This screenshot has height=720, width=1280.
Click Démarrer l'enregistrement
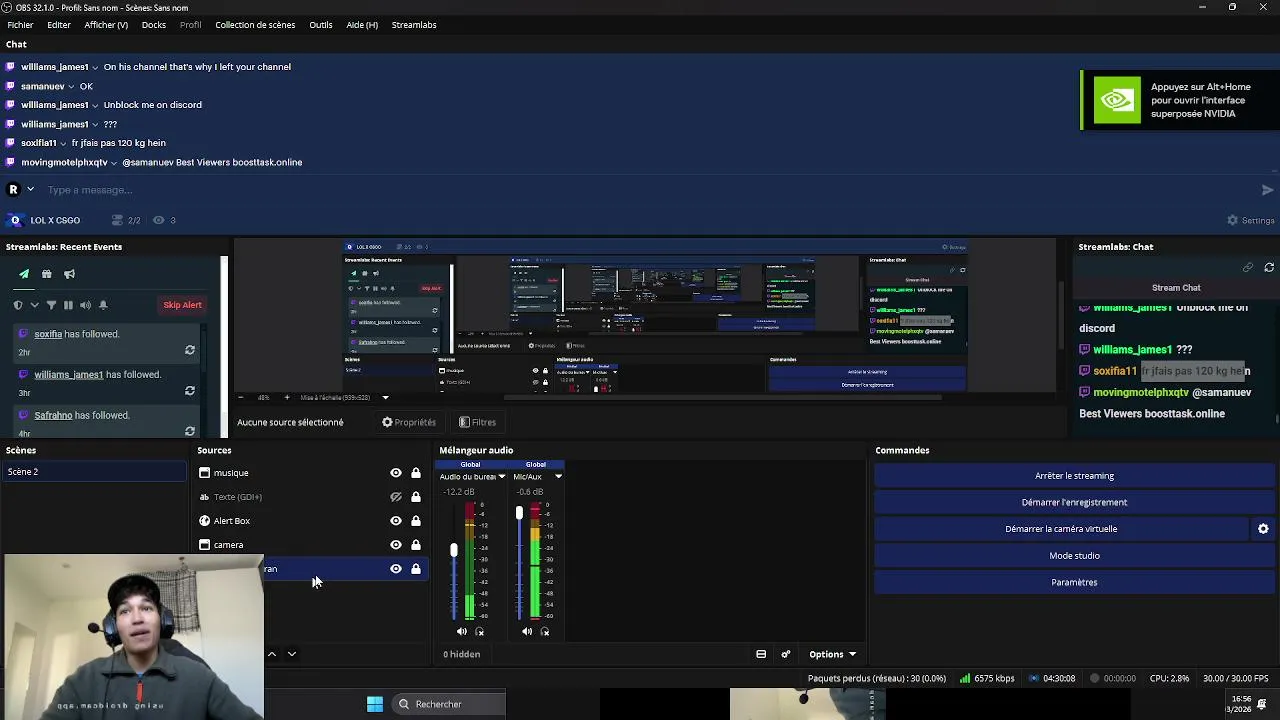pyautogui.click(x=1075, y=502)
